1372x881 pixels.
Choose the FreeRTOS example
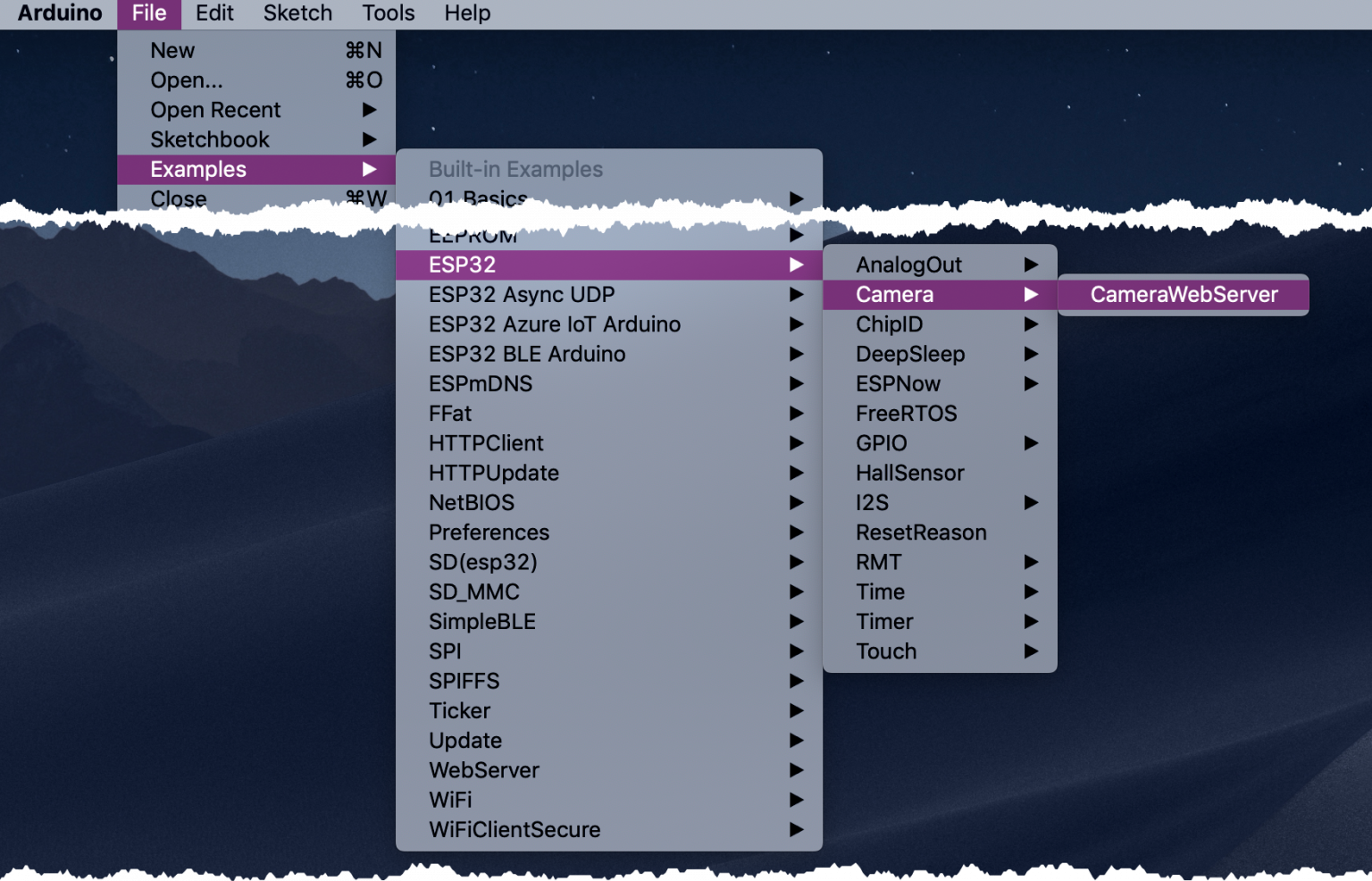tap(906, 414)
